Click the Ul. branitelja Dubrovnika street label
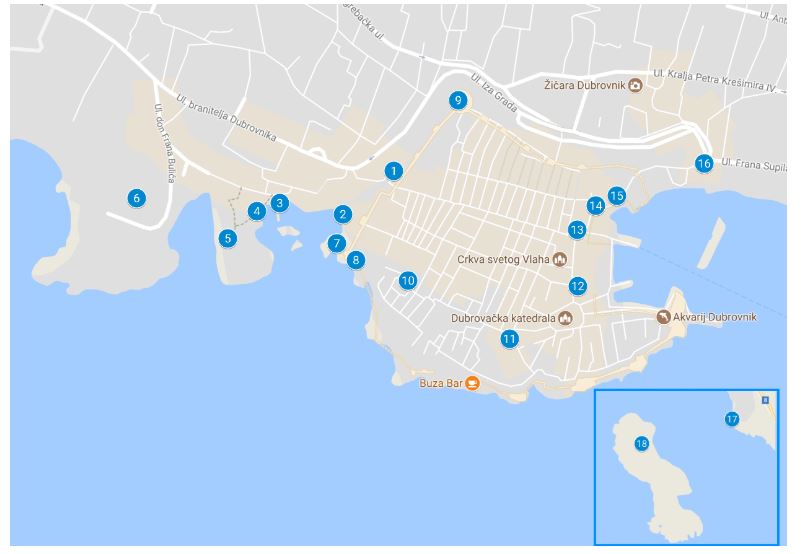 (227, 118)
